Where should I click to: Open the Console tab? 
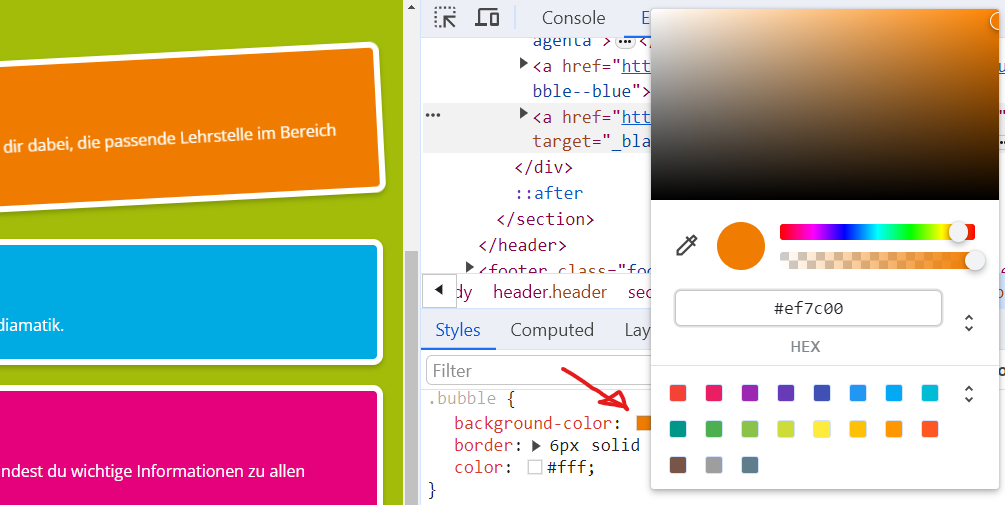(x=573, y=18)
